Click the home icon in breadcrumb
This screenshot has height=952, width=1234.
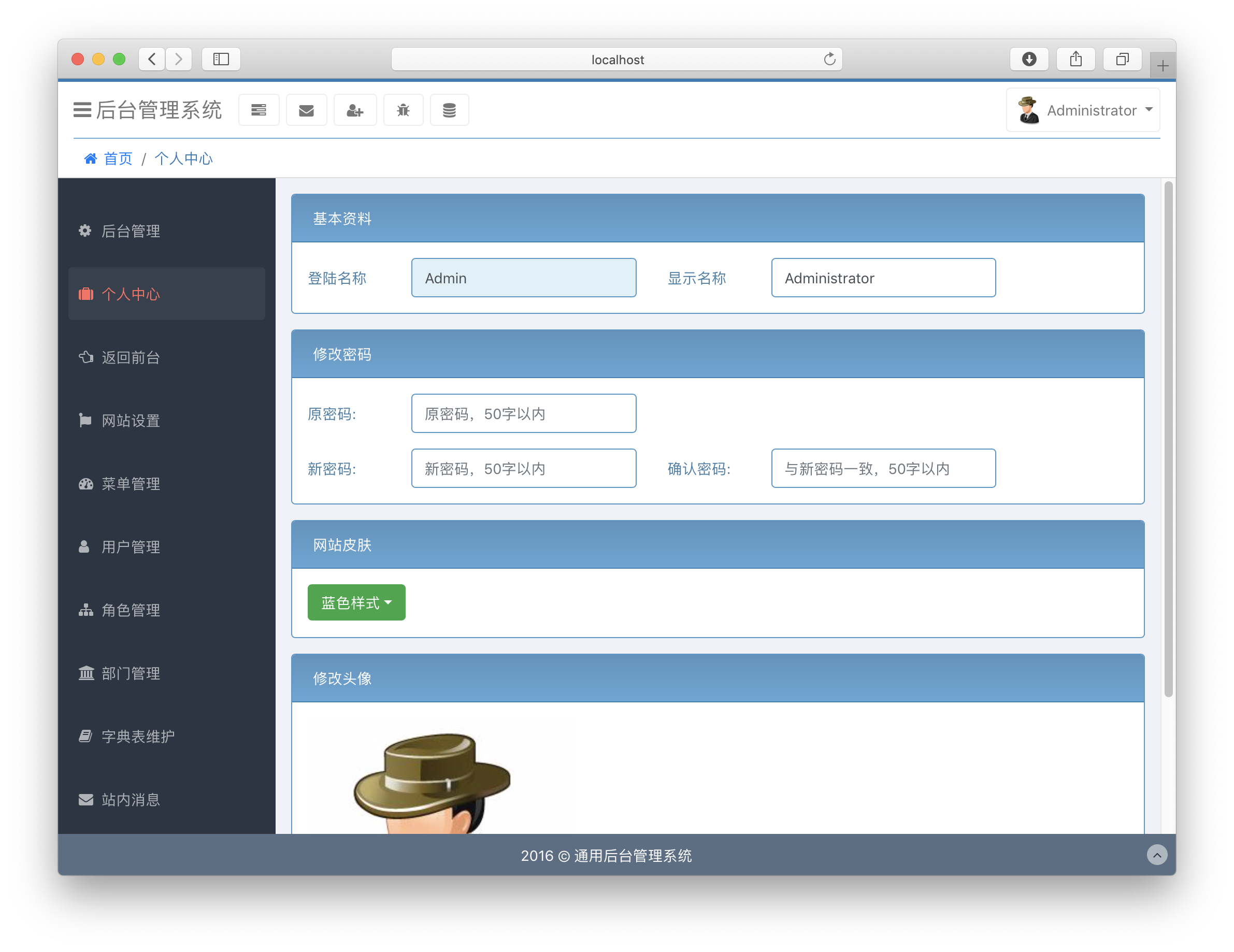pos(91,159)
